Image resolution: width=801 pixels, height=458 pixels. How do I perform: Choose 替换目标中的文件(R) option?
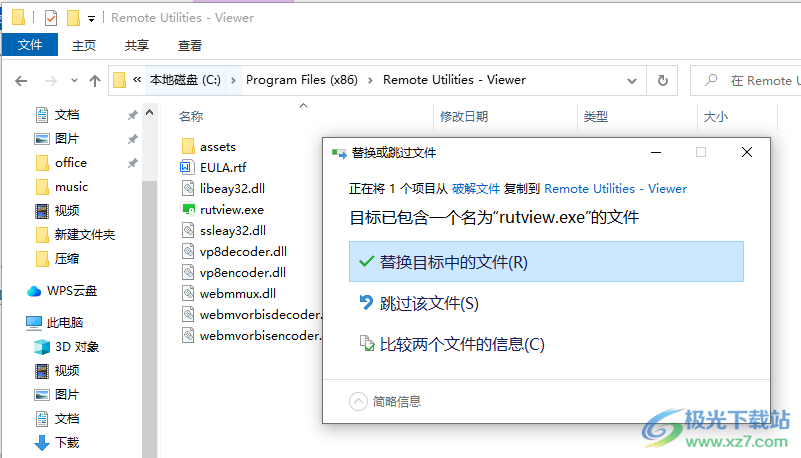coord(546,261)
